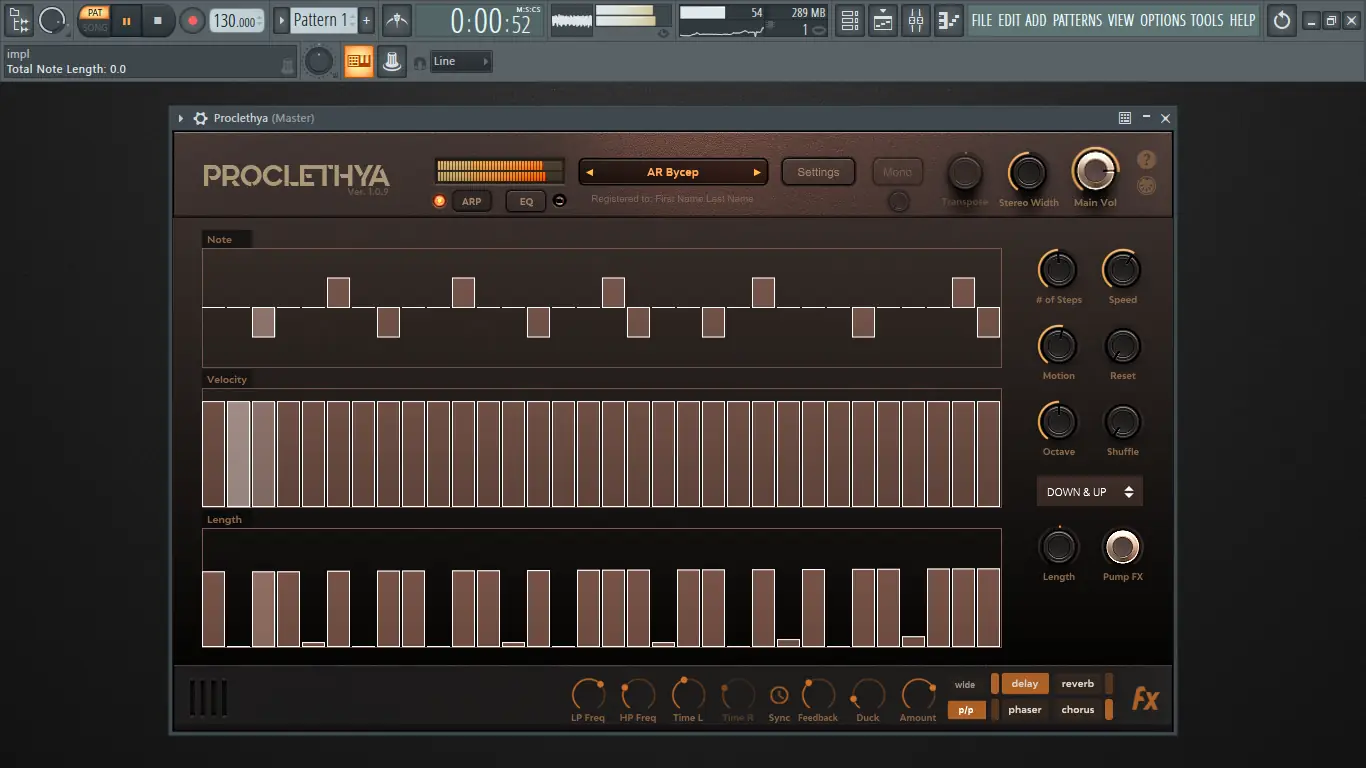This screenshot has height=768, width=1366.
Task: Click the FX logo icon
Action: [x=1144, y=699]
